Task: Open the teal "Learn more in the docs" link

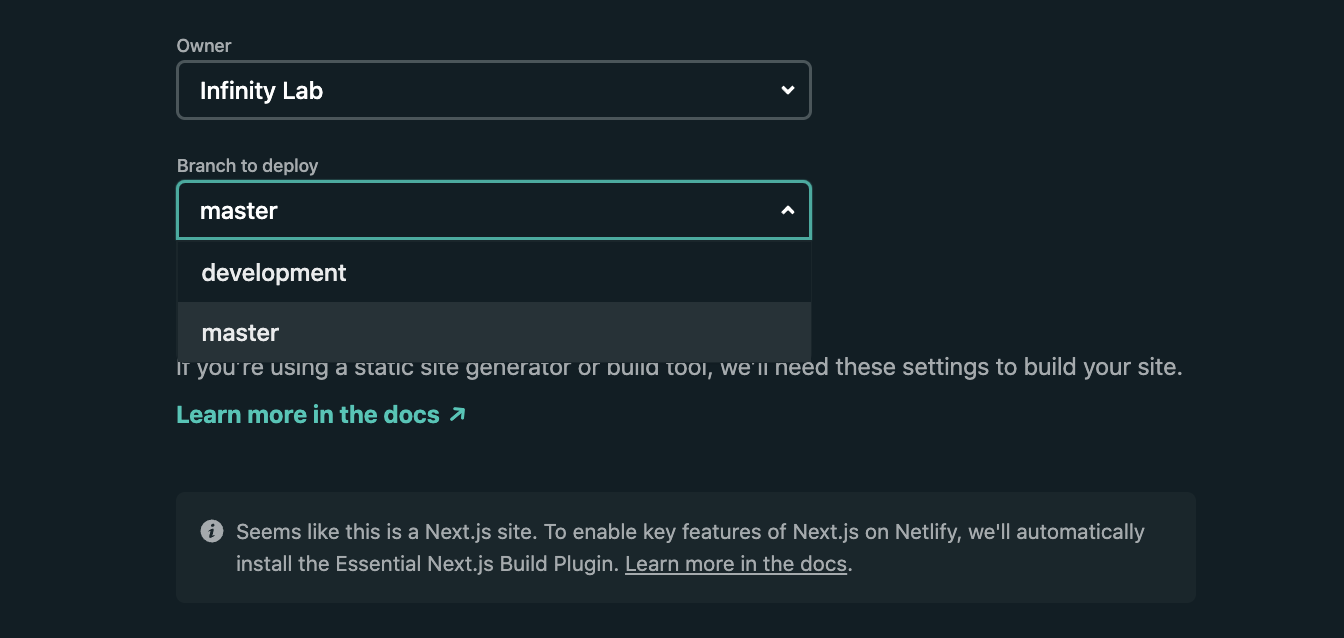Action: pyautogui.click(x=308, y=415)
